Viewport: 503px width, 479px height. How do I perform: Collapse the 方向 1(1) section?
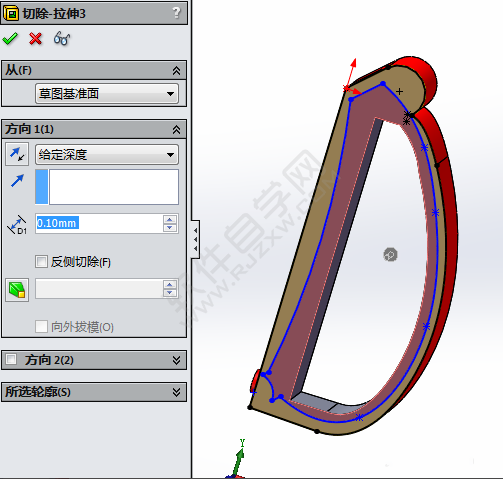click(x=176, y=129)
